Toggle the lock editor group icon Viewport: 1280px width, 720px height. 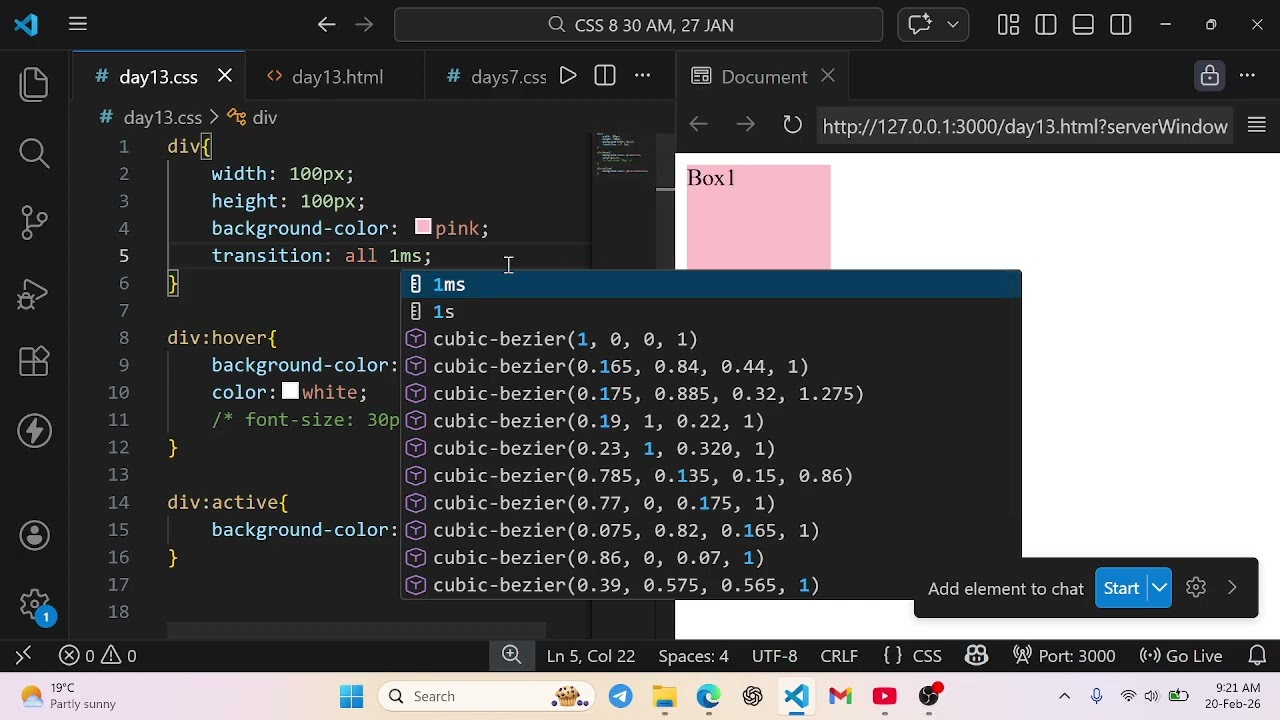tap(1210, 76)
